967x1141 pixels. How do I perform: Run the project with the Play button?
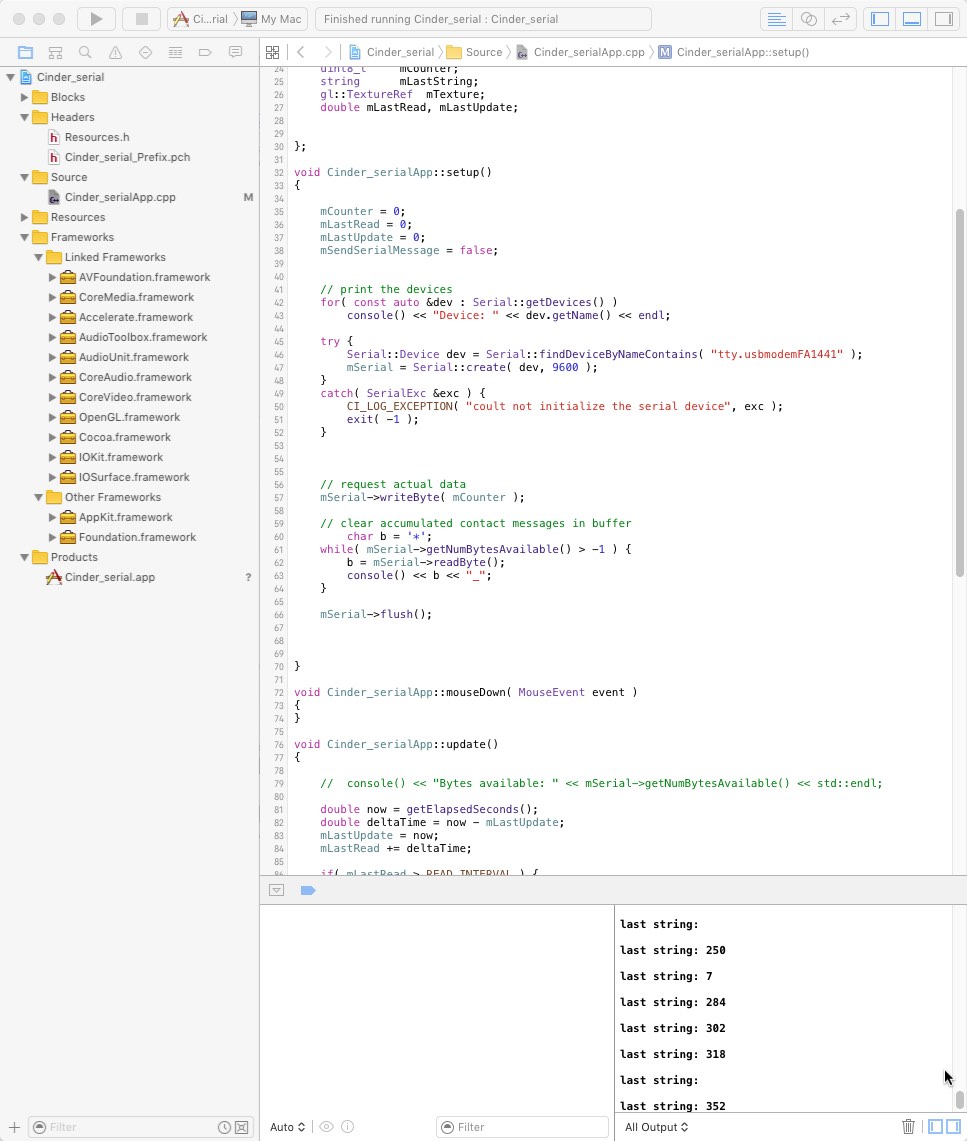pos(96,19)
